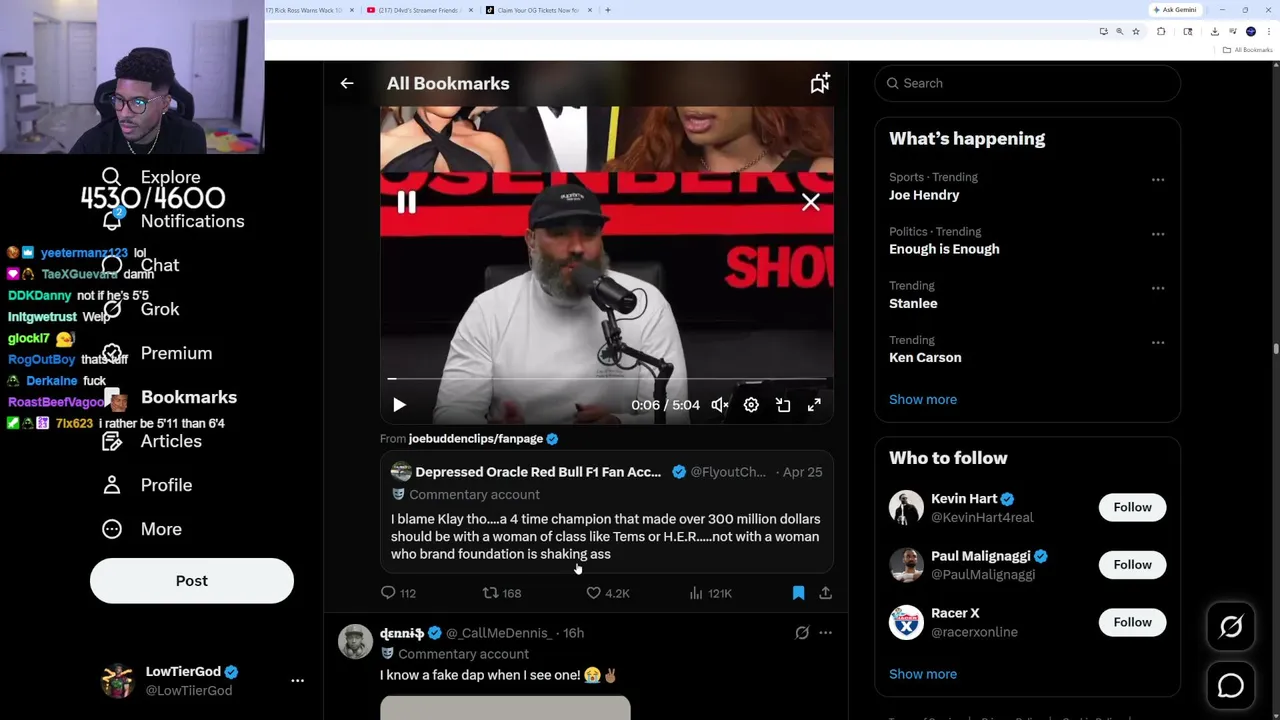The width and height of the screenshot is (1280, 720).
Task: Open the add bookmark folder icon
Action: pyautogui.click(x=820, y=83)
